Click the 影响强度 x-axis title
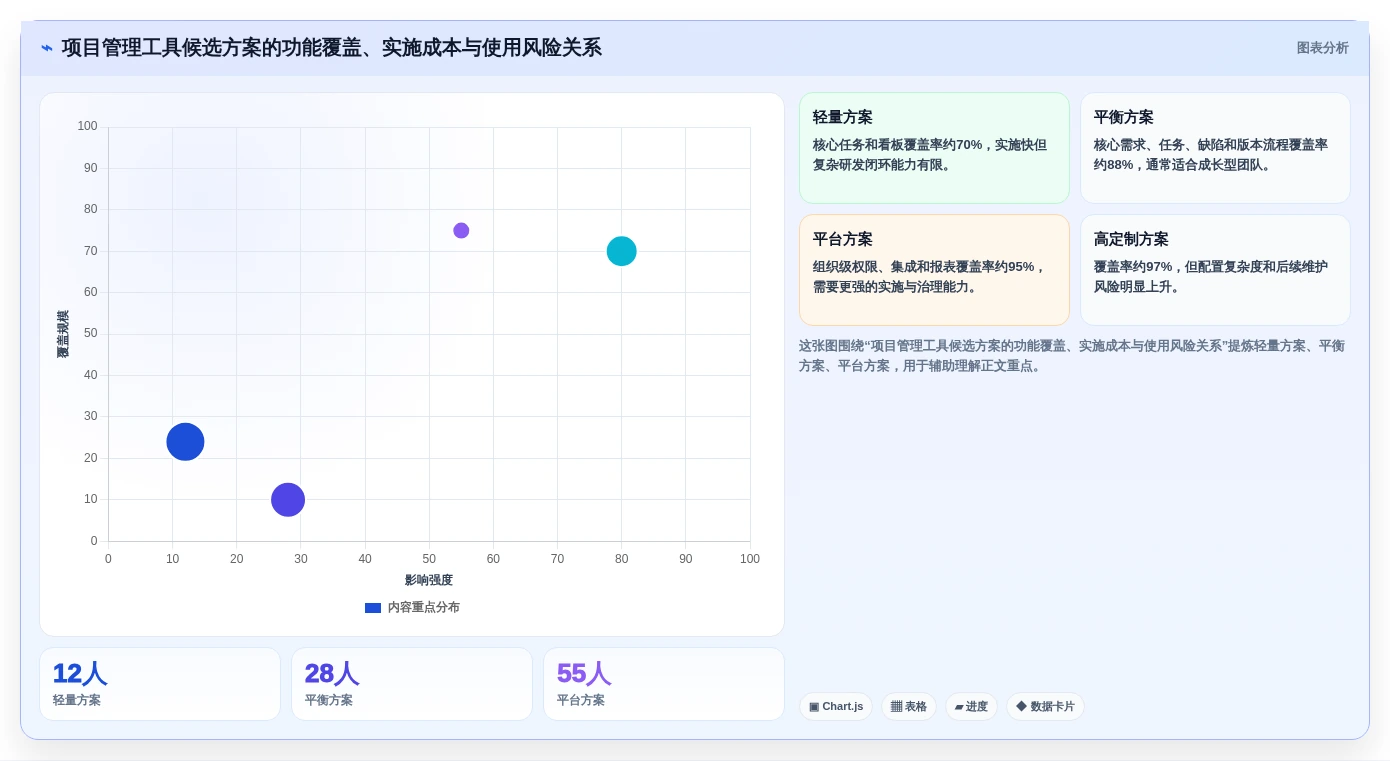This screenshot has height=761, width=1390. (x=429, y=580)
